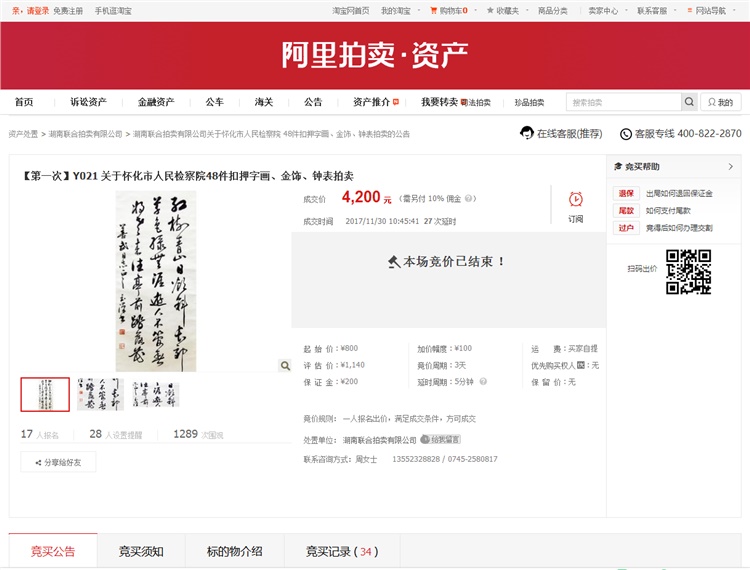Click inside the 搜索拍卖 search field
Image resolution: width=750 pixels, height=570 pixels.
point(623,102)
